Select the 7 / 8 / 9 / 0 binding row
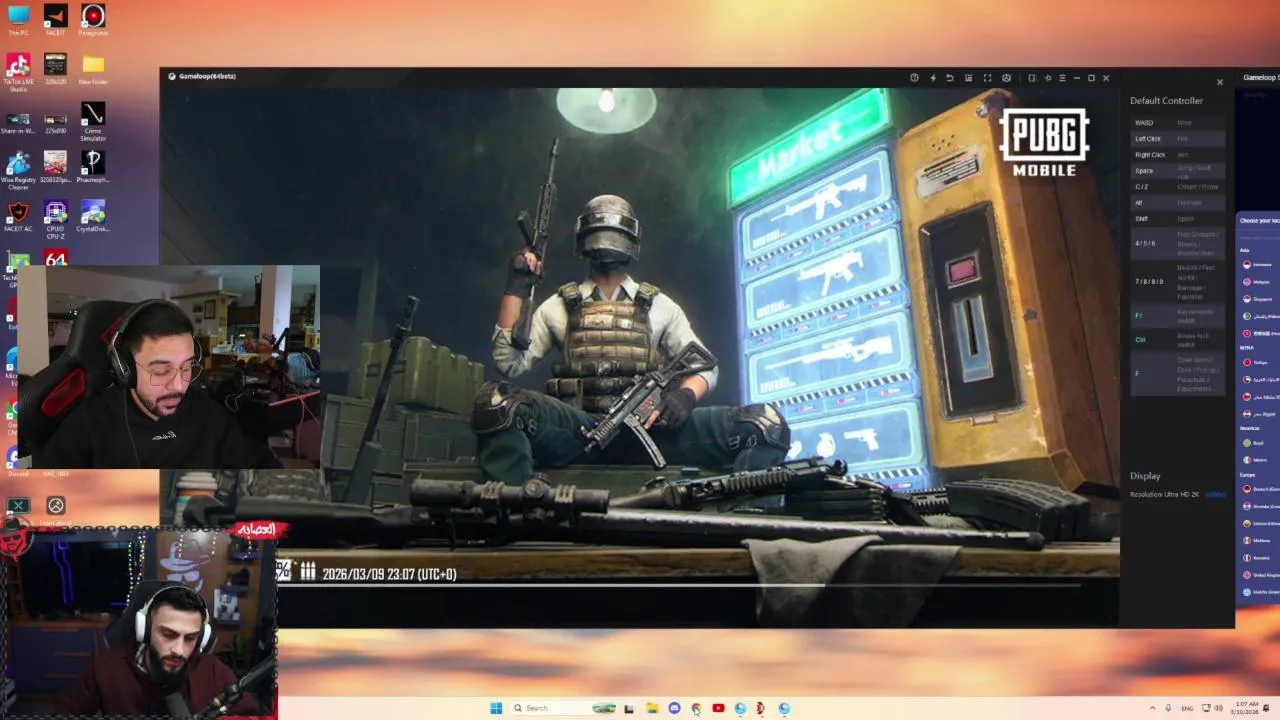Viewport: 1280px width, 720px height. click(x=1178, y=282)
